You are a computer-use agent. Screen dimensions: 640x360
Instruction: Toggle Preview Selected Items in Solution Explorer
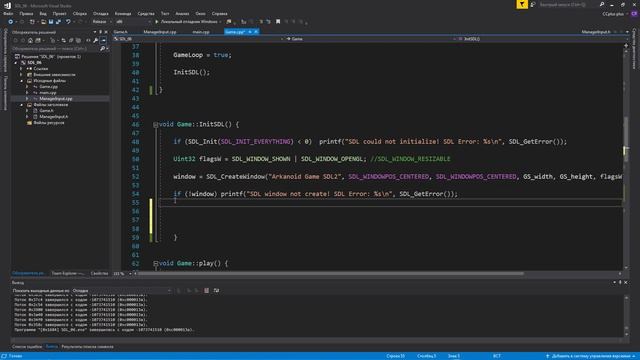pos(104,40)
